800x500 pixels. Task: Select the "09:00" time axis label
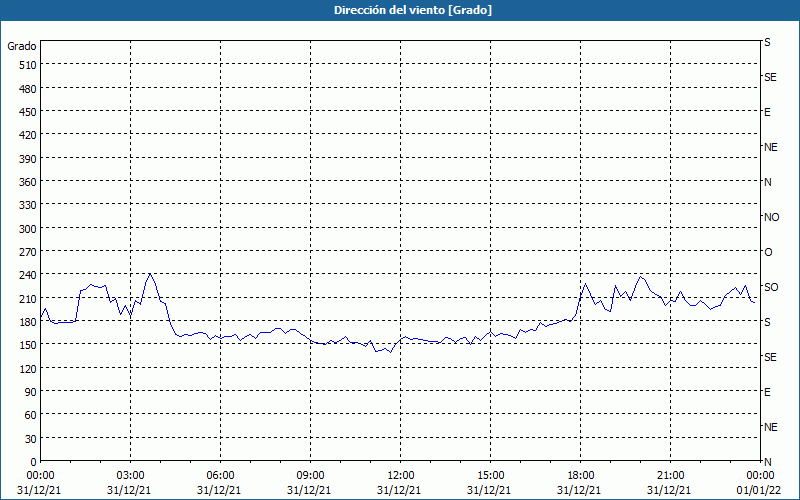click(x=311, y=476)
